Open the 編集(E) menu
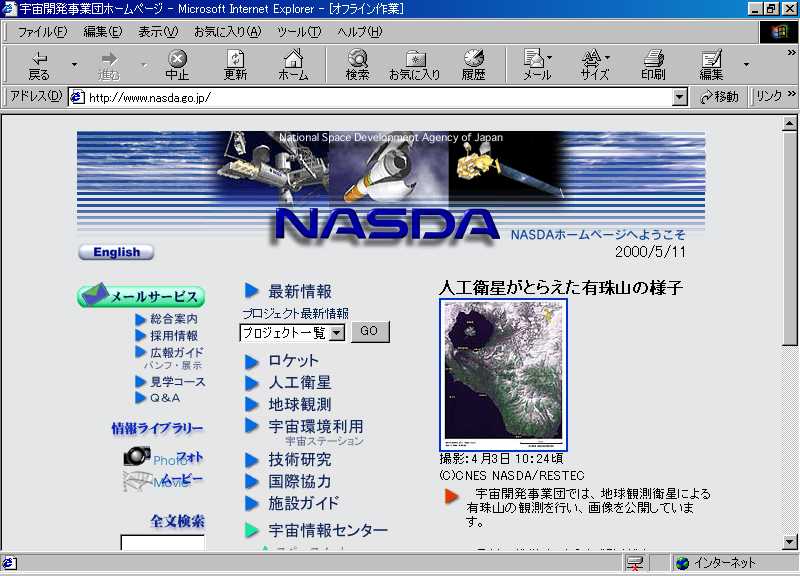This screenshot has height=576, width=800. click(x=103, y=32)
